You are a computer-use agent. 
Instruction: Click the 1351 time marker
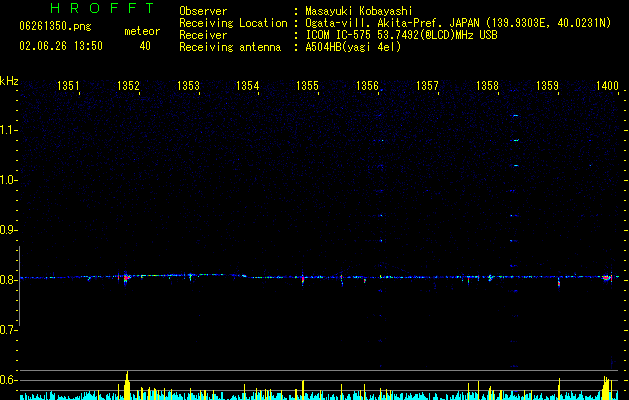[x=68, y=86]
